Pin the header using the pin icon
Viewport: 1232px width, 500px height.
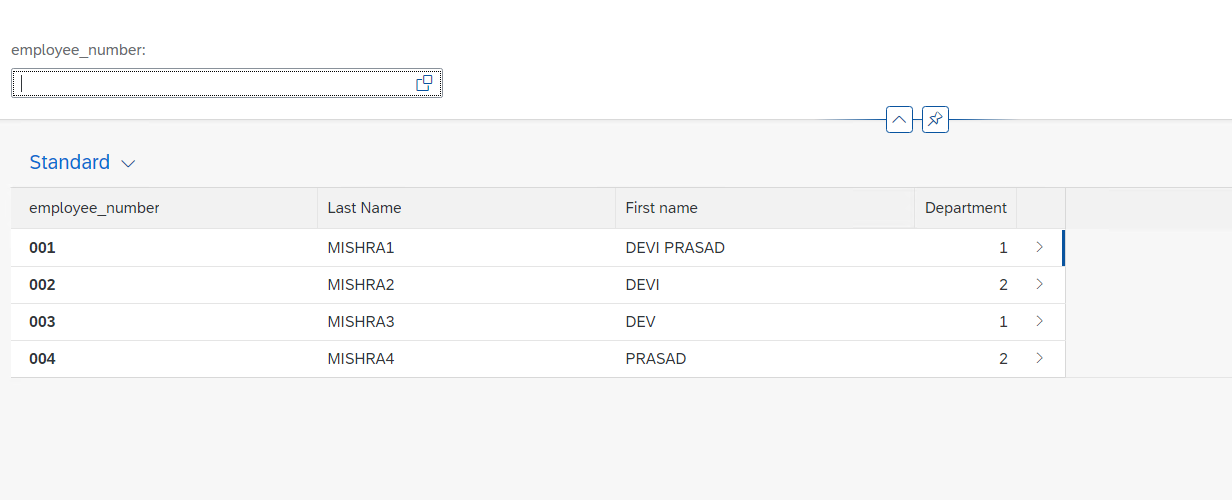935,120
